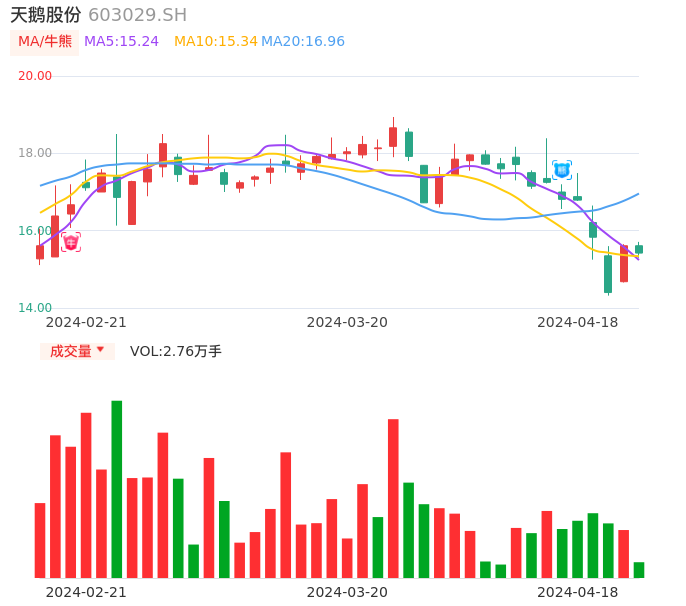Click the 2024-04-18 date label under volume chart
This screenshot has height=606, width=686.
click(578, 592)
